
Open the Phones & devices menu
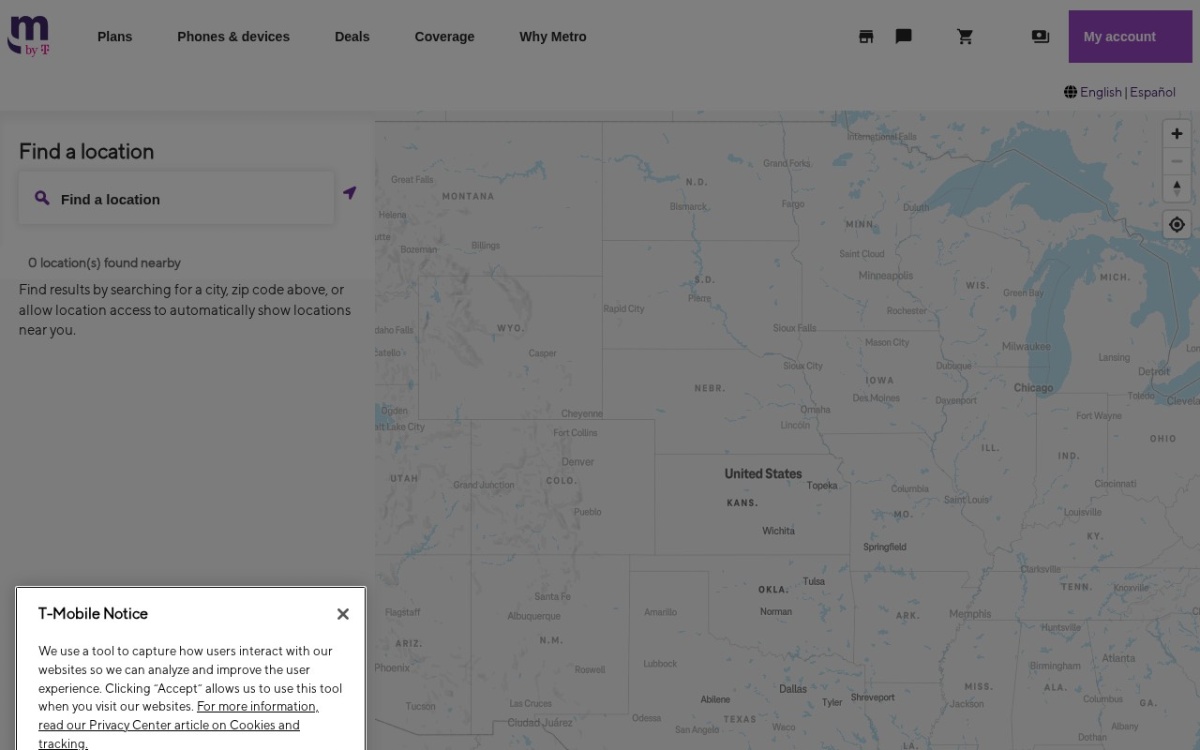click(x=233, y=37)
